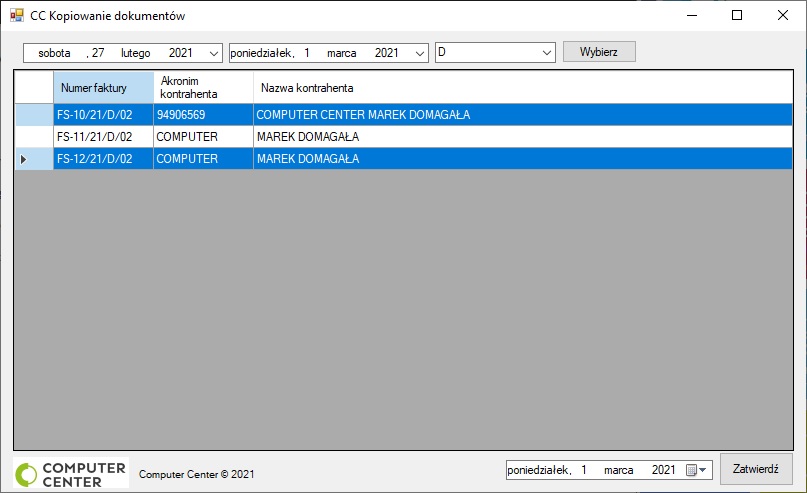The image size is (807, 493).
Task: Open the start date dropdown arrow
Action: (214, 53)
